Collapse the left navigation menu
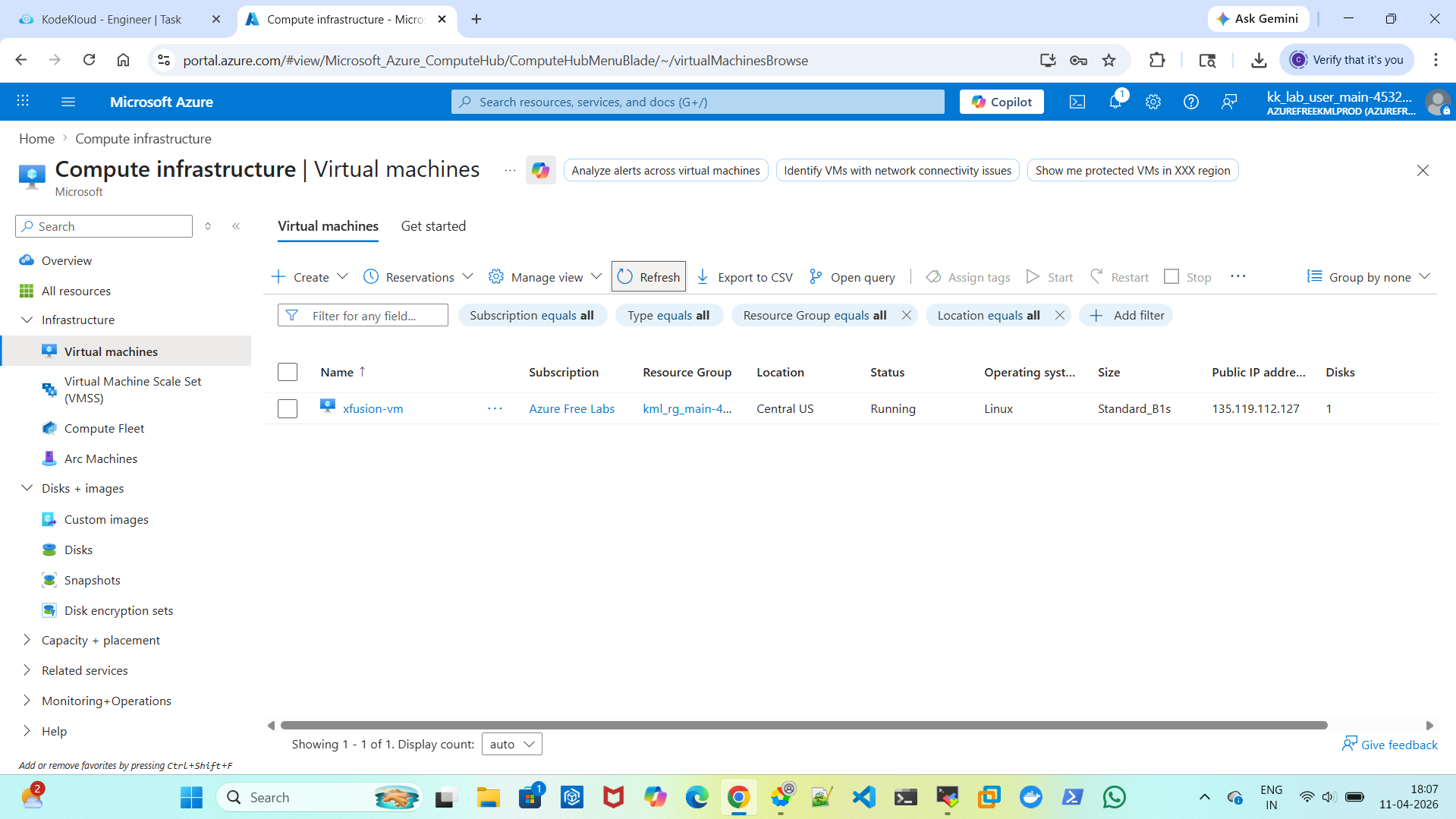The width and height of the screenshot is (1456, 819). (x=236, y=226)
